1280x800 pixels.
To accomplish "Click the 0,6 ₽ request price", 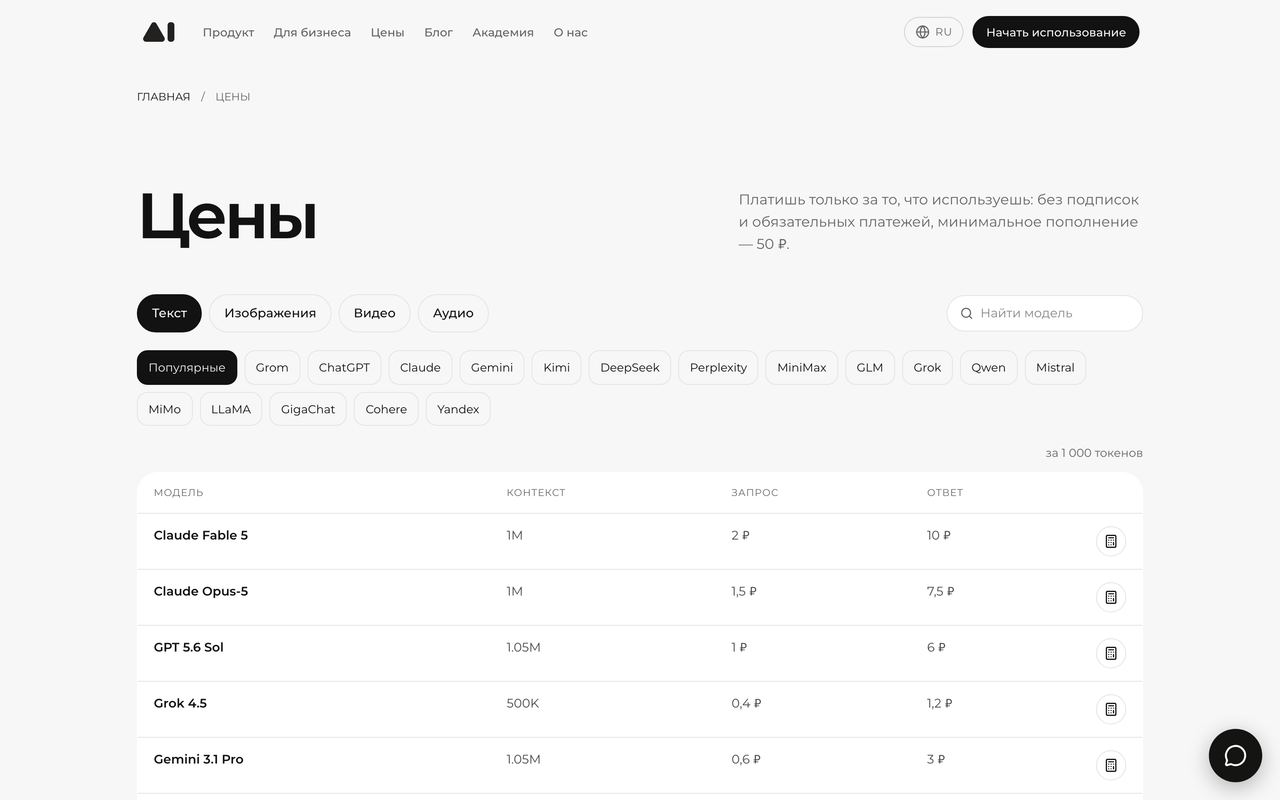I will (746, 759).
